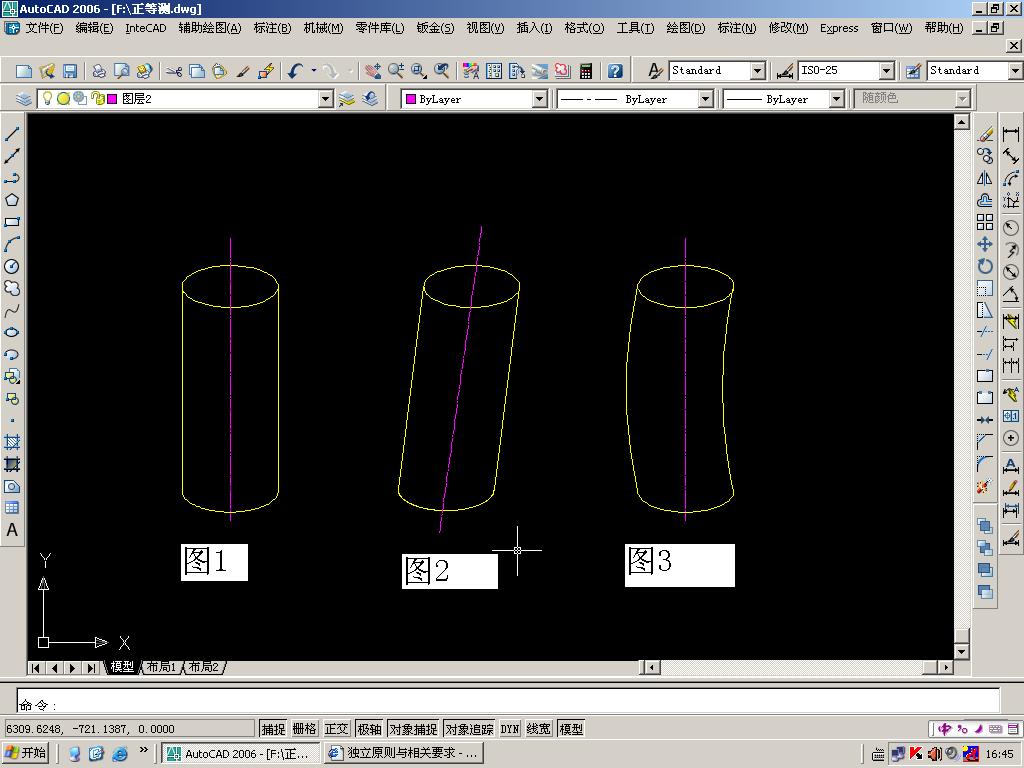The width and height of the screenshot is (1024, 768).
Task: Open the ISO-25 dimension style dropdown
Action: tap(886, 71)
